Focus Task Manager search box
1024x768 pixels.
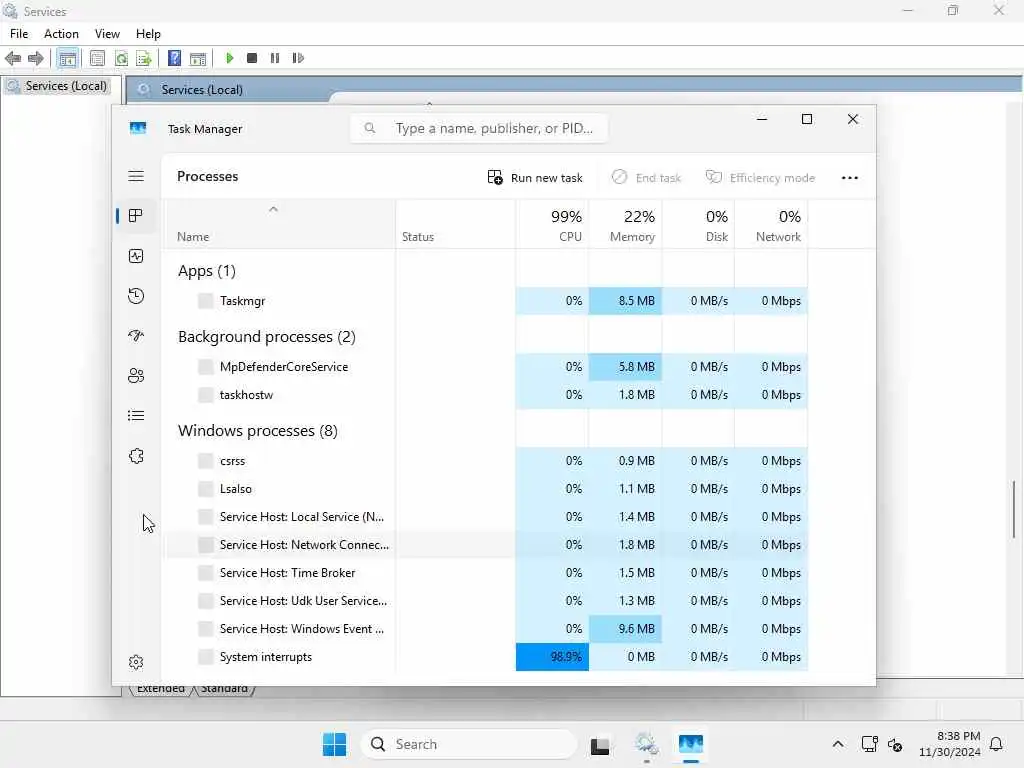(479, 128)
